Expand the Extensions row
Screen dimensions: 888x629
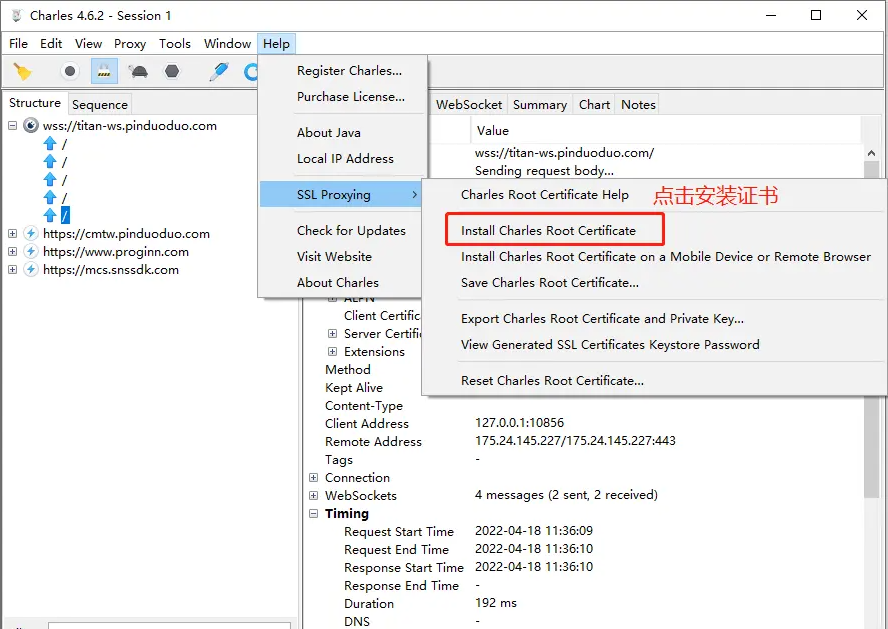332,352
